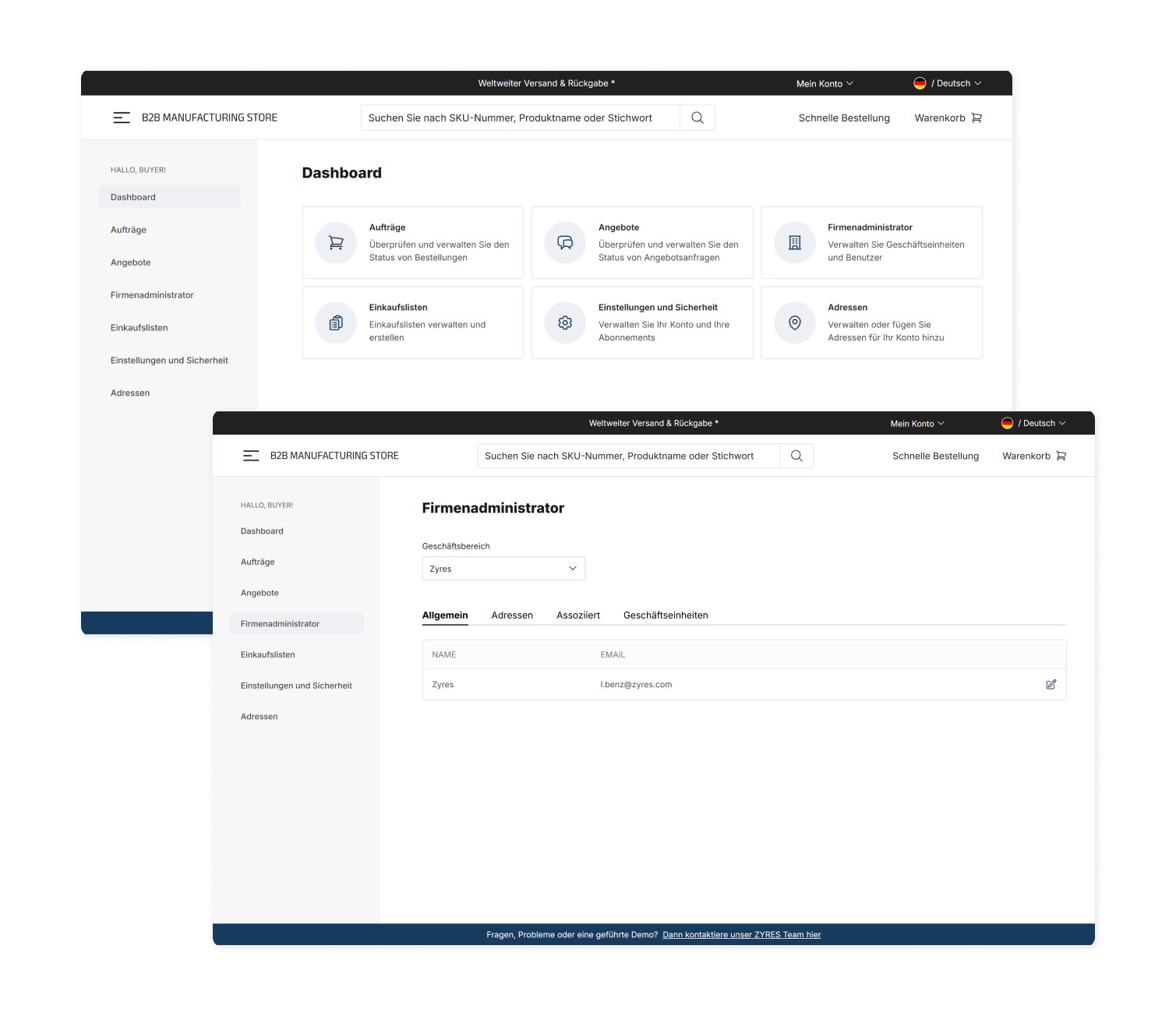The height and width of the screenshot is (1016, 1176).
Task: Click the Einstellungen und Sicherheit gear icon
Action: click(565, 323)
